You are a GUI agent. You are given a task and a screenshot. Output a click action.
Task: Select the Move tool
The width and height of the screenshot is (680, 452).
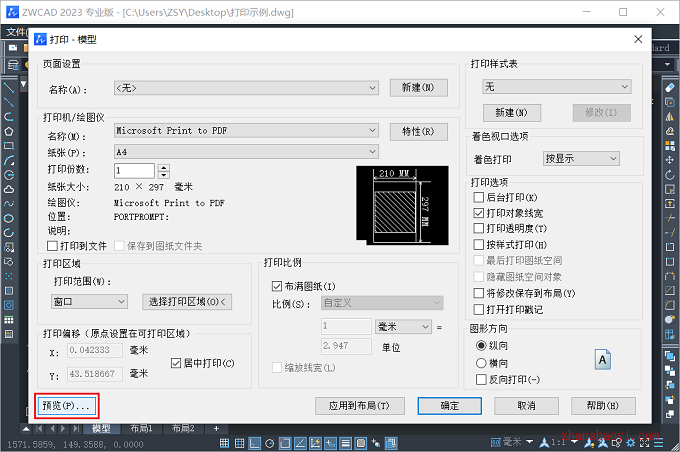[x=670, y=160]
